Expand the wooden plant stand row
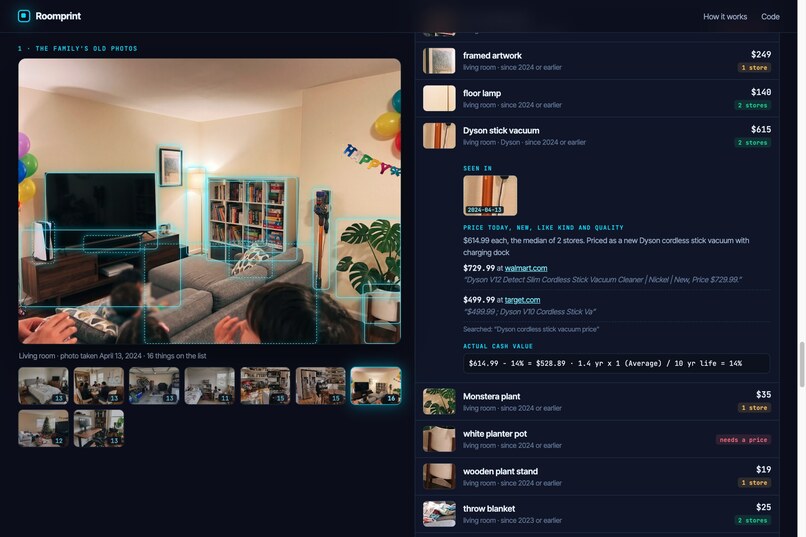806x537 pixels. [x=597, y=476]
